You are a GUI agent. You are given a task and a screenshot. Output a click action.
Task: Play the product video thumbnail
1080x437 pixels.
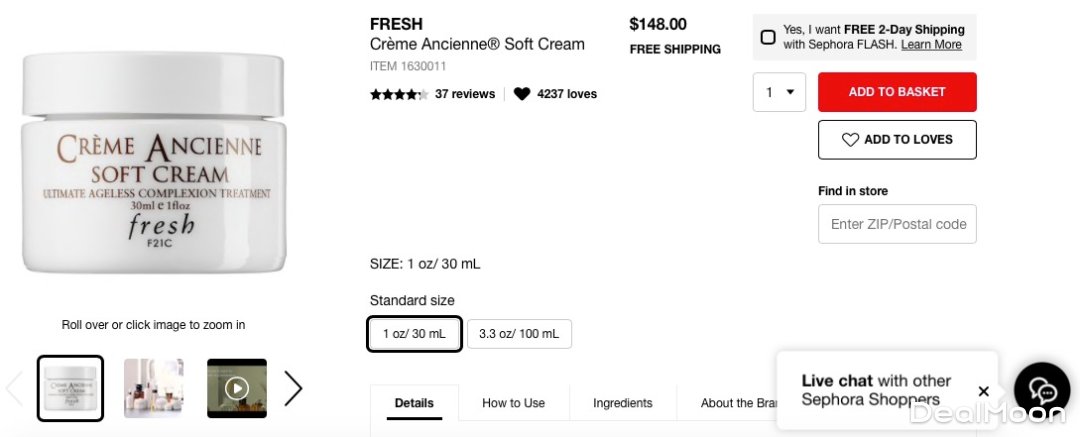pos(237,388)
